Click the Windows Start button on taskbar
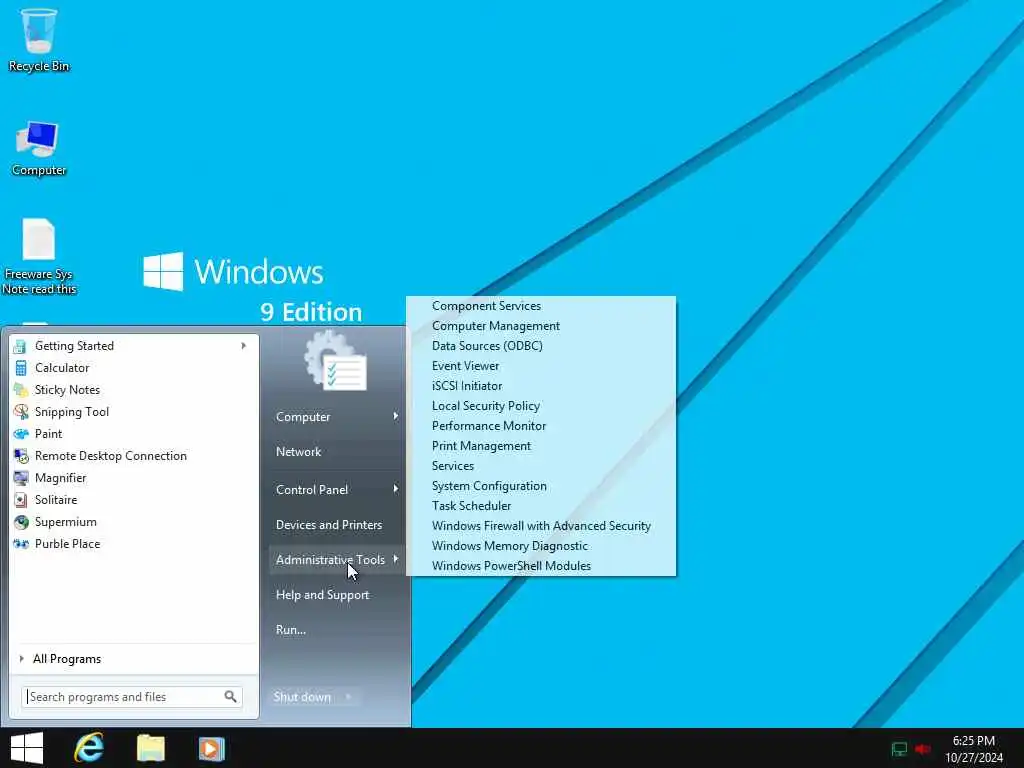Viewport: 1024px width, 768px height. (x=27, y=748)
